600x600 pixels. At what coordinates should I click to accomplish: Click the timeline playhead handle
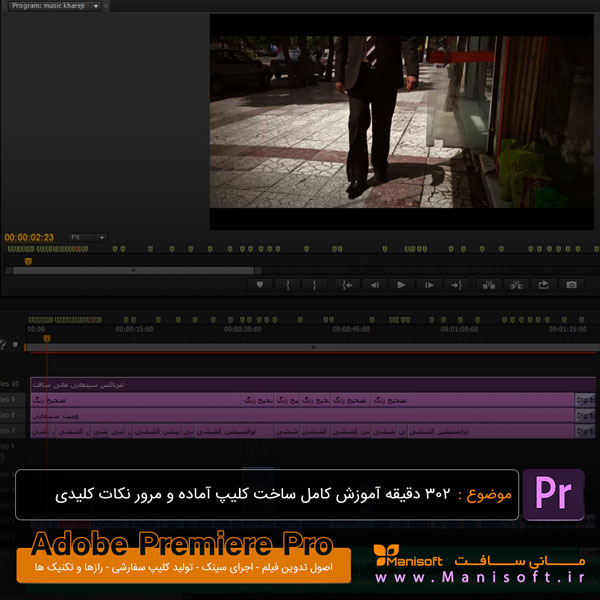47,339
